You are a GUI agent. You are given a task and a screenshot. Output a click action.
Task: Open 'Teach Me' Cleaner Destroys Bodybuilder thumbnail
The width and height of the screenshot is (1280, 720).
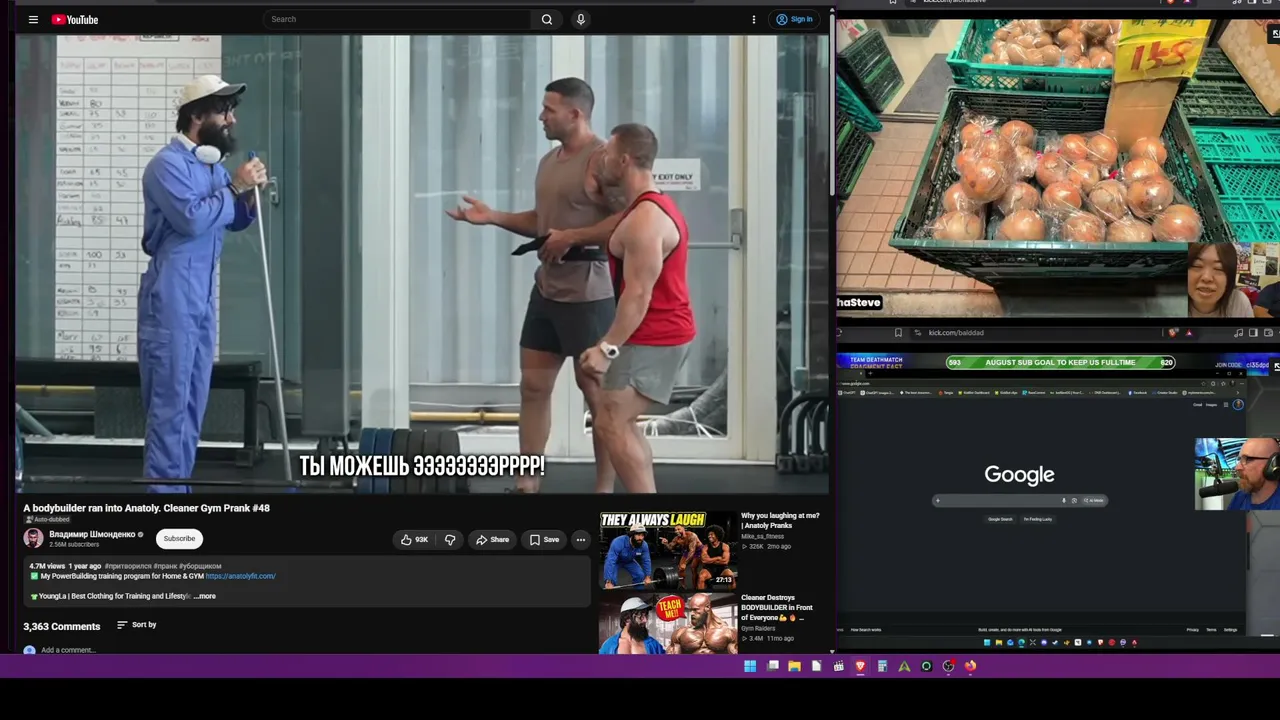pyautogui.click(x=668, y=623)
